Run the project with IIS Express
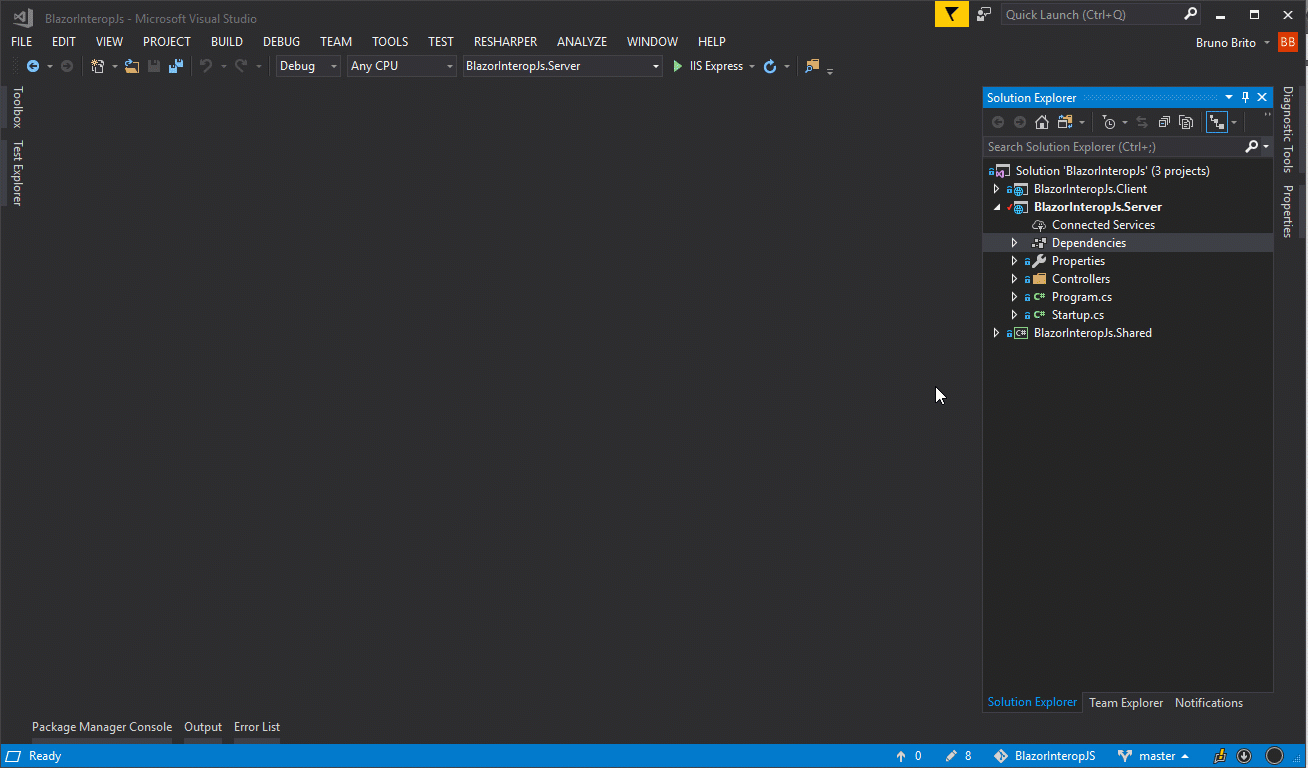 click(708, 66)
